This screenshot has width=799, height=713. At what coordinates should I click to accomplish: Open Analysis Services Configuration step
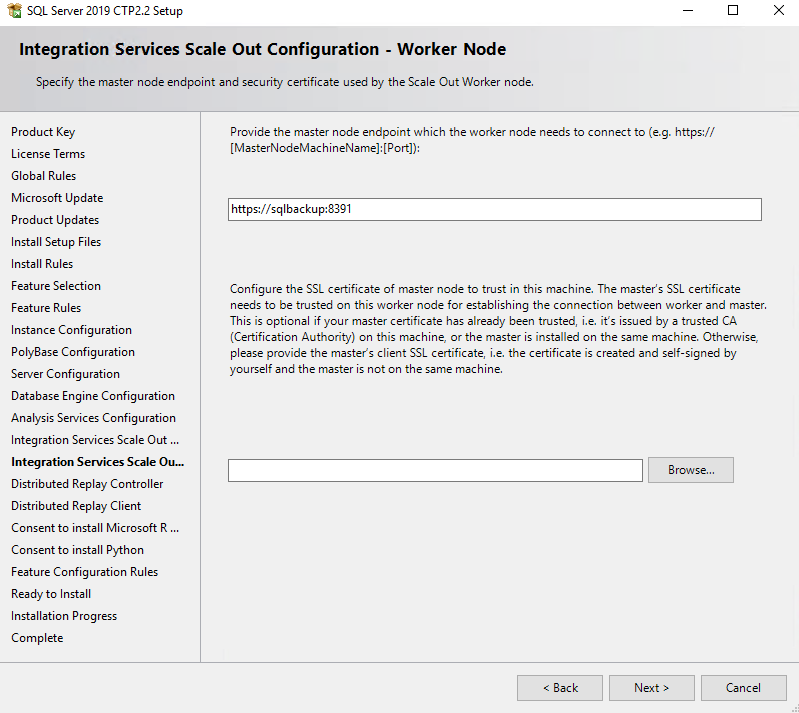[x=93, y=418]
